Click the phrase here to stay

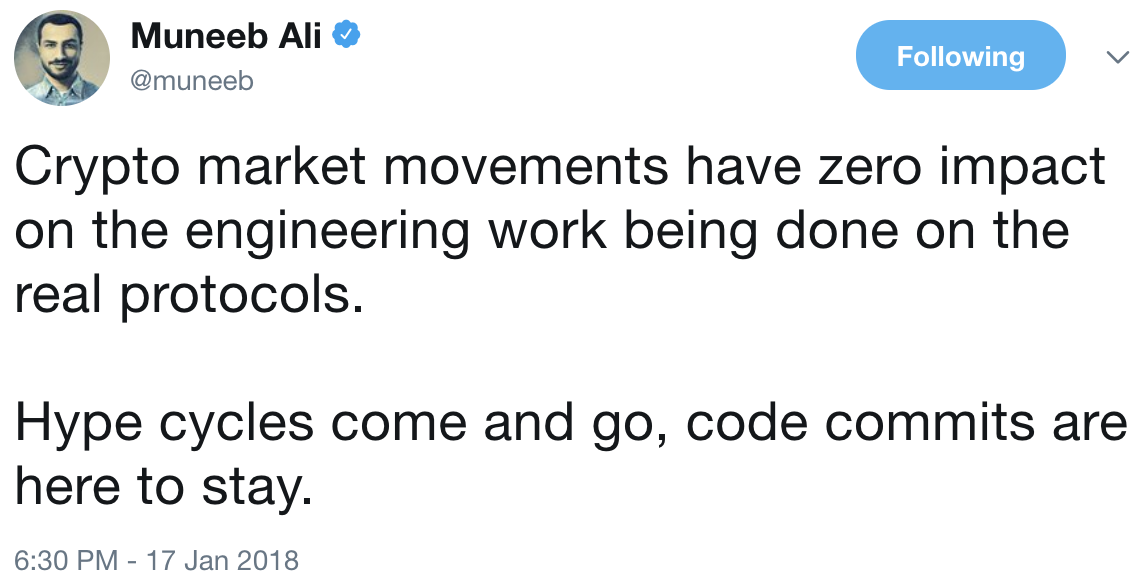164,489
